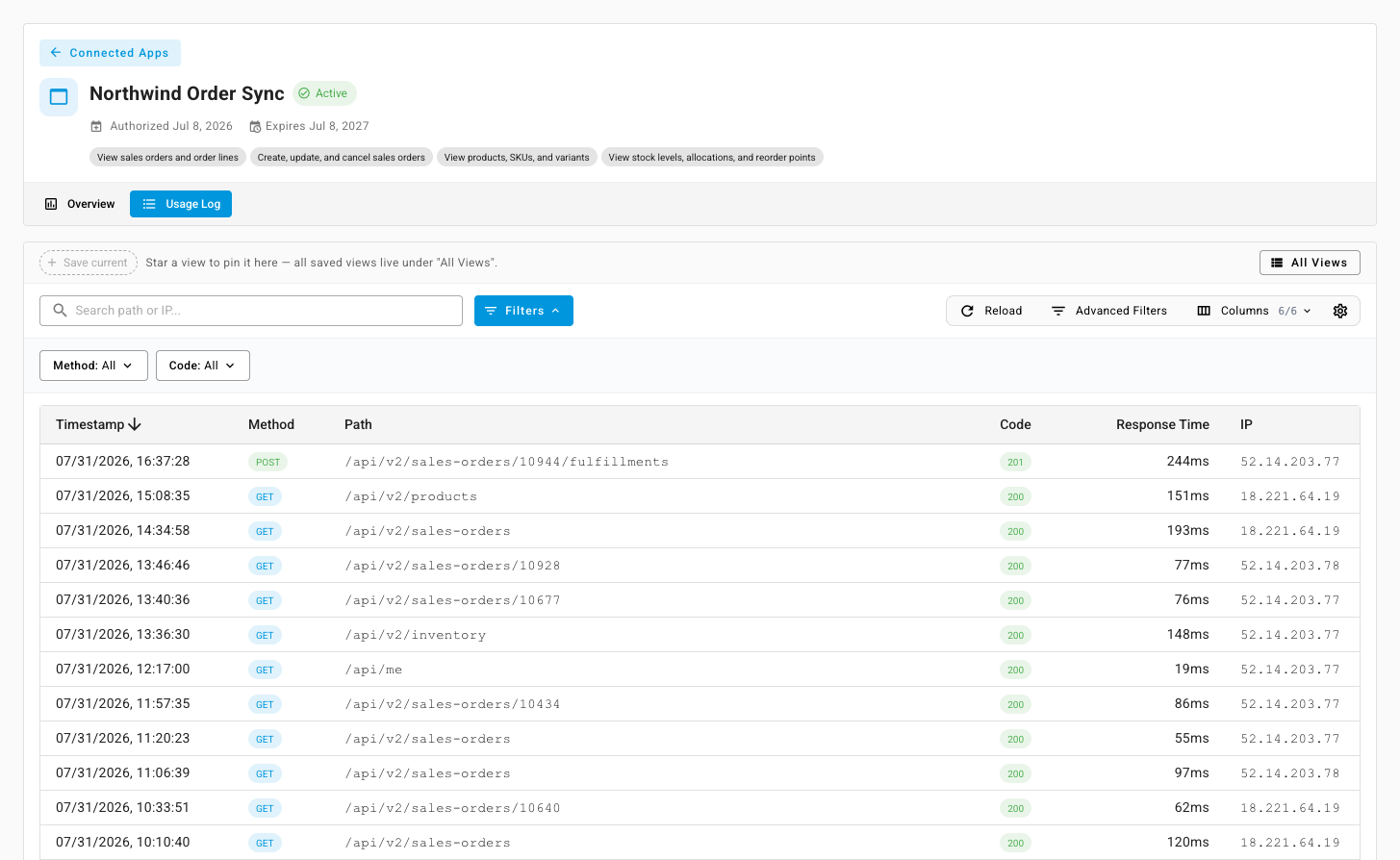Switch to the Usage Log tab
The height and width of the screenshot is (860, 1400).
click(181, 204)
